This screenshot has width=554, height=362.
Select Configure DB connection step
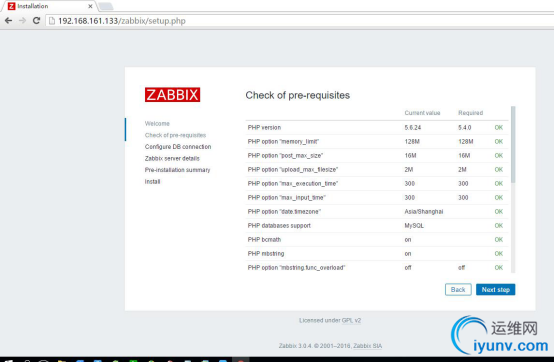(178, 147)
